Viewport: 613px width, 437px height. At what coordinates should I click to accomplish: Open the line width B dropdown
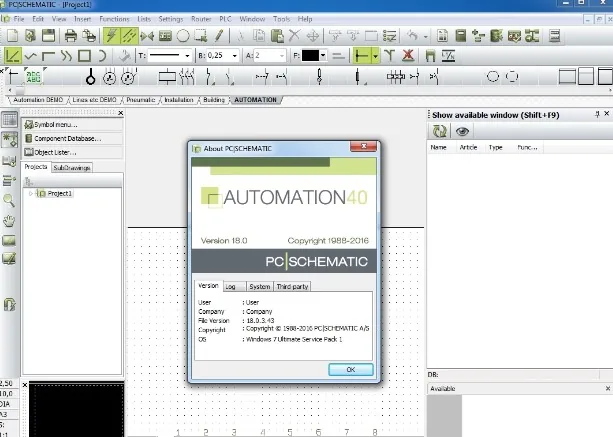click(235, 56)
